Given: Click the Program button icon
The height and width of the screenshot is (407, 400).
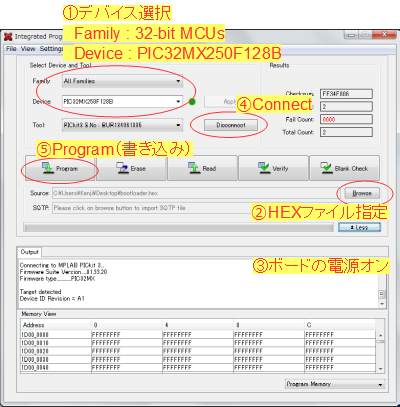Looking at the screenshot, I should 48,168.
